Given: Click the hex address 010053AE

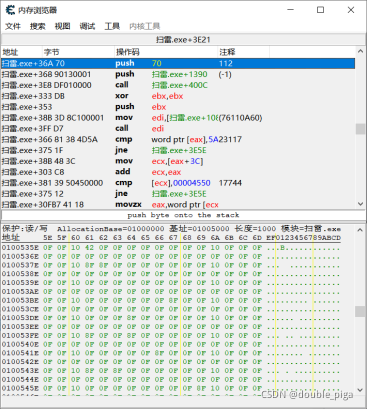Looking at the screenshot, I should pos(20,291).
